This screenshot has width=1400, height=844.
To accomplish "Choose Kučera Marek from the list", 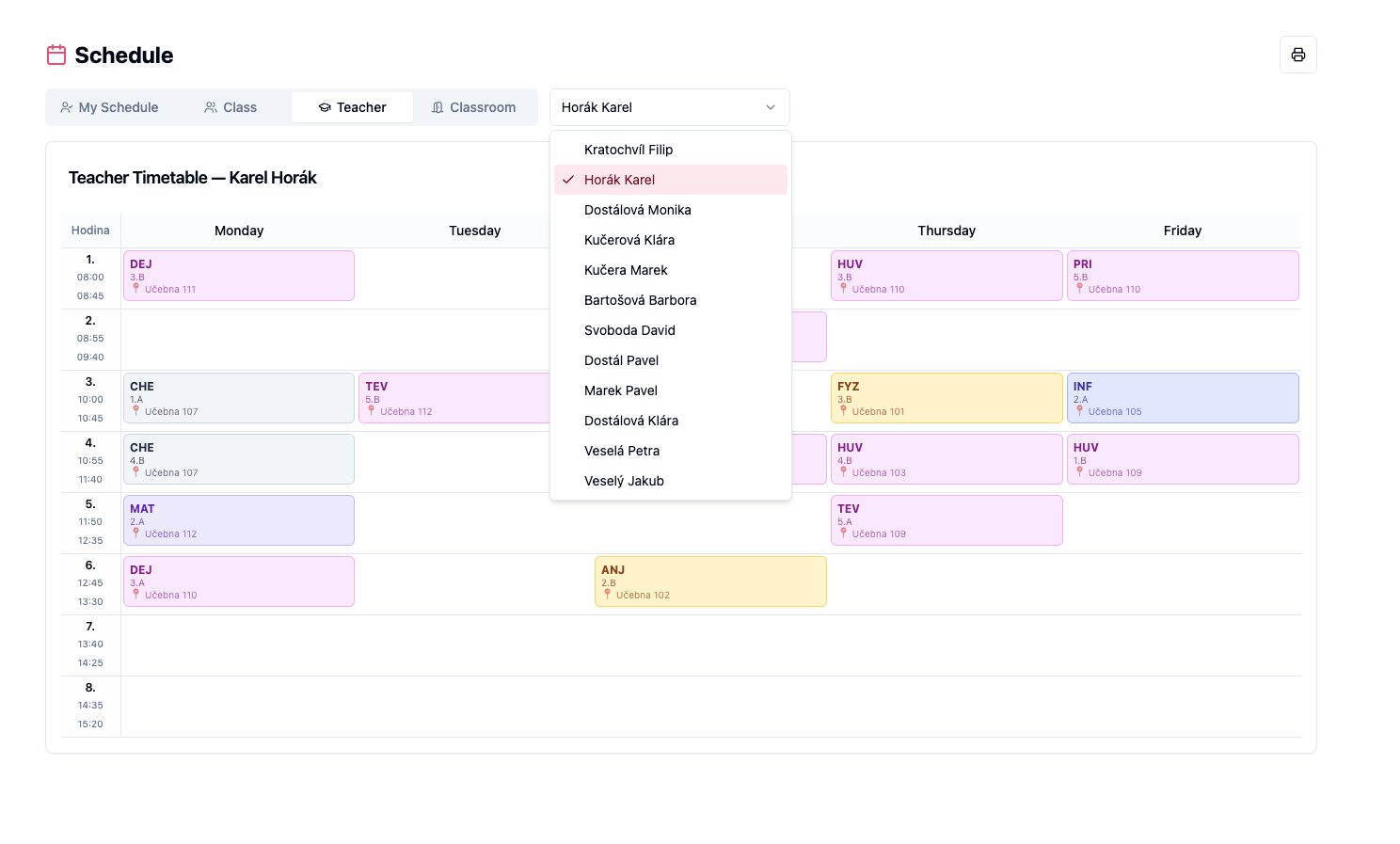I will tap(671, 270).
